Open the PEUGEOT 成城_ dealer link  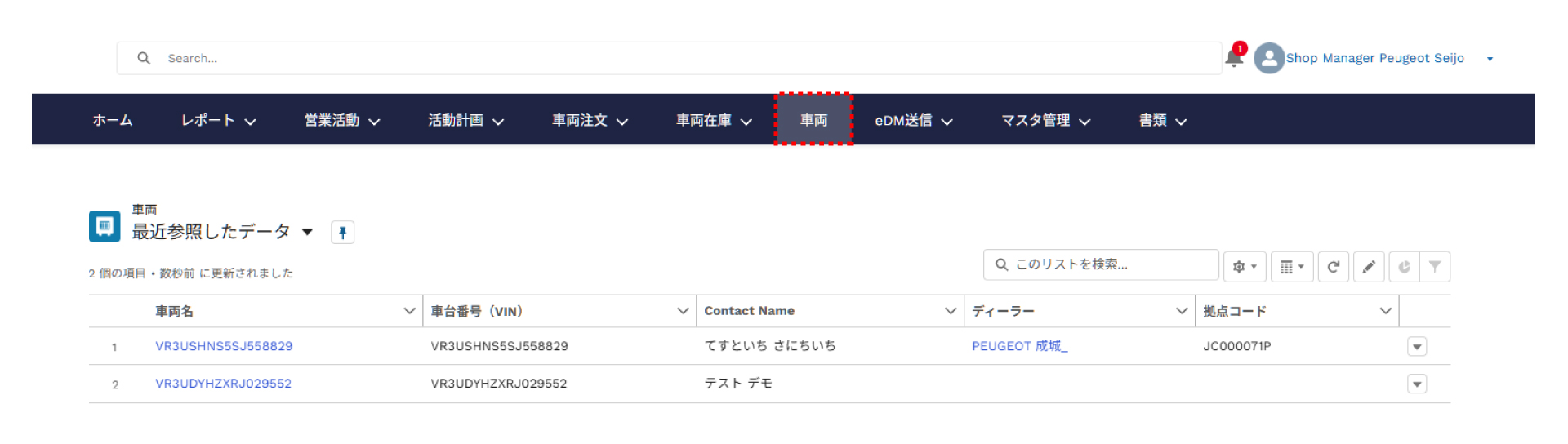(x=1019, y=346)
